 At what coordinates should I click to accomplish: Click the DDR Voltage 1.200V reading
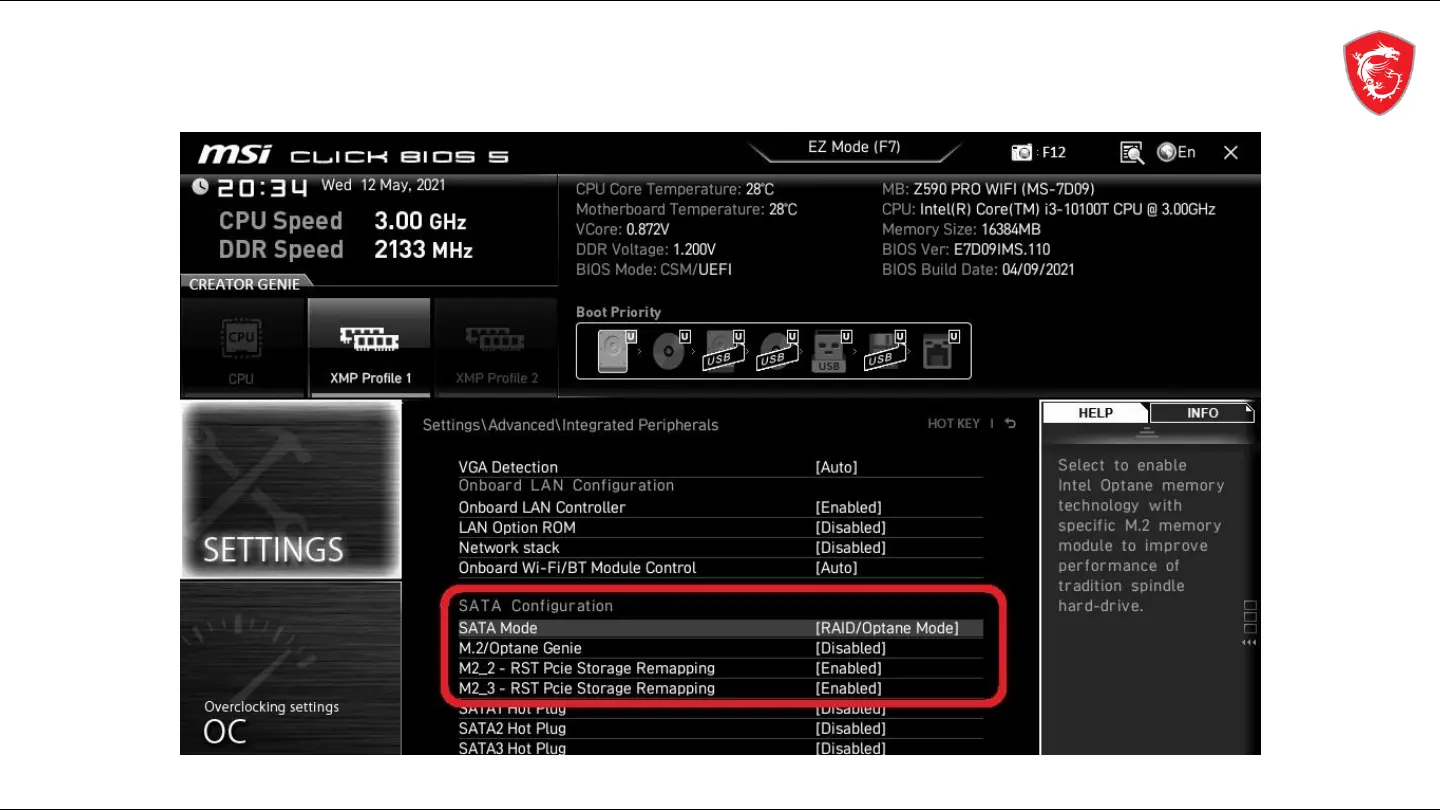[x=646, y=249]
